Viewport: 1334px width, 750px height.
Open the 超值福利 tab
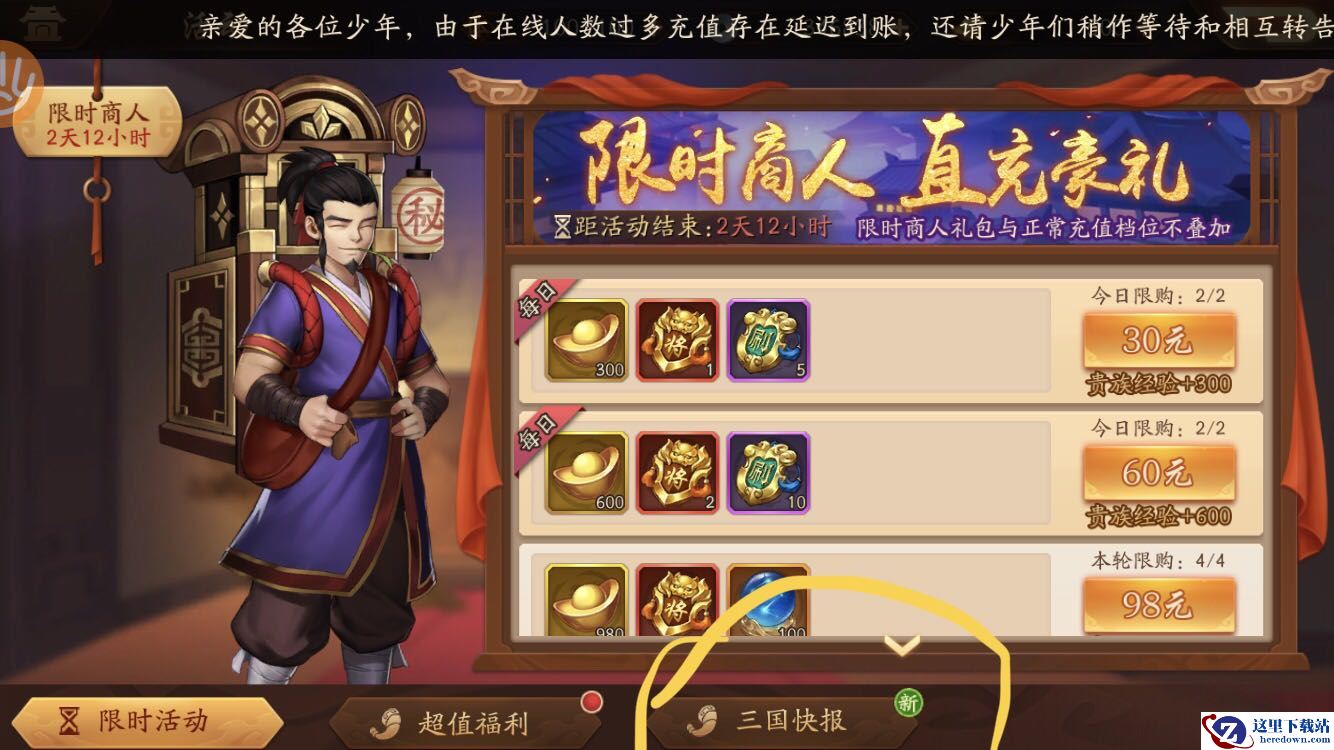coord(465,722)
